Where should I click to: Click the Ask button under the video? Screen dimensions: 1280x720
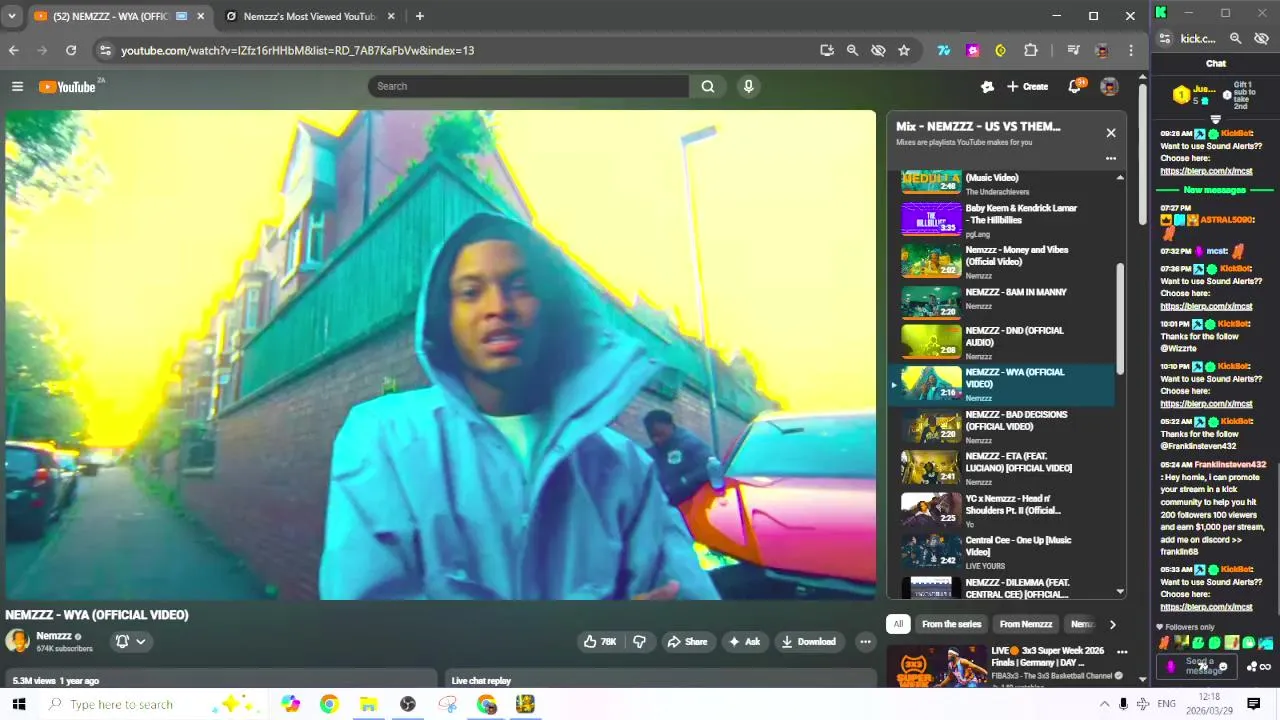(745, 642)
